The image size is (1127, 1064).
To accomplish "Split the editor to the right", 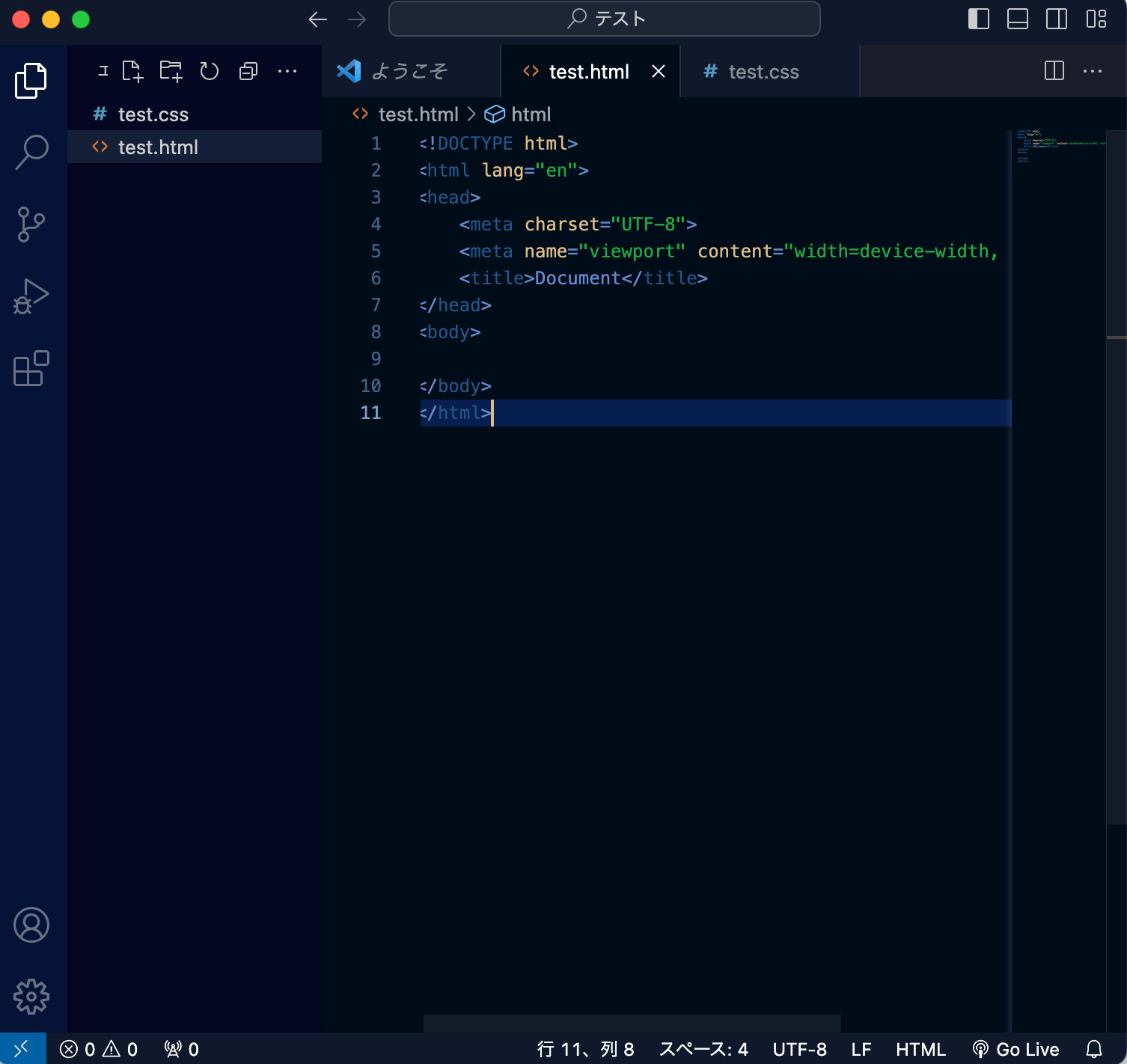I will coord(1054,71).
